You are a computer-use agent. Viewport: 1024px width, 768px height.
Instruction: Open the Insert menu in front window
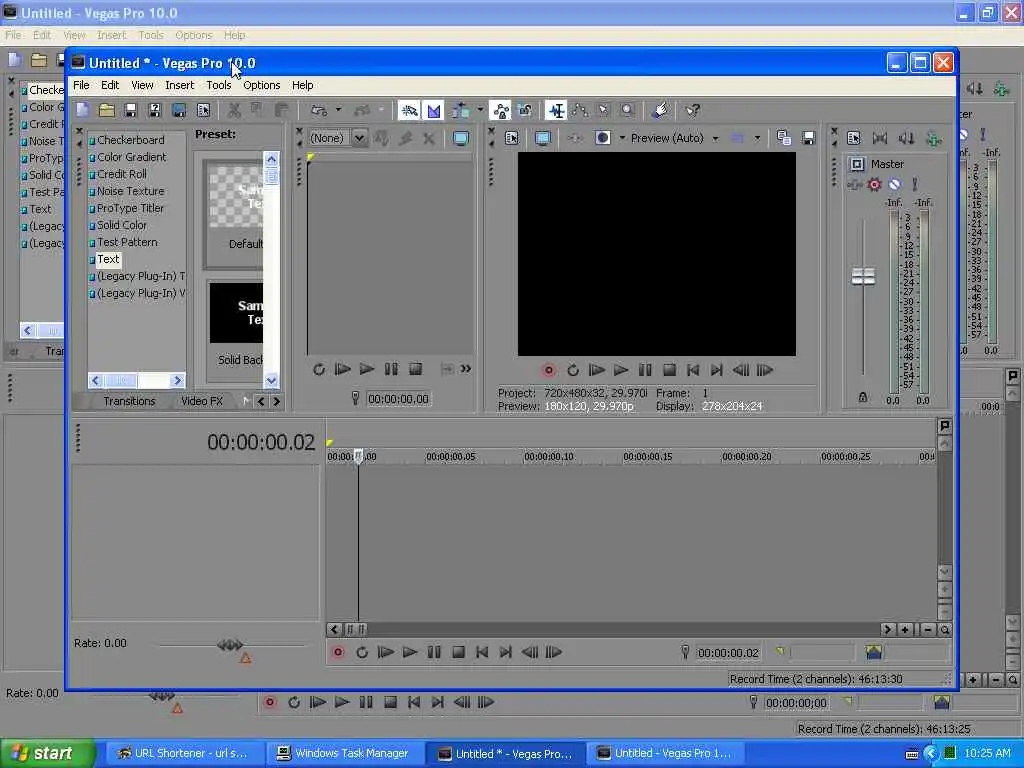[x=179, y=85]
